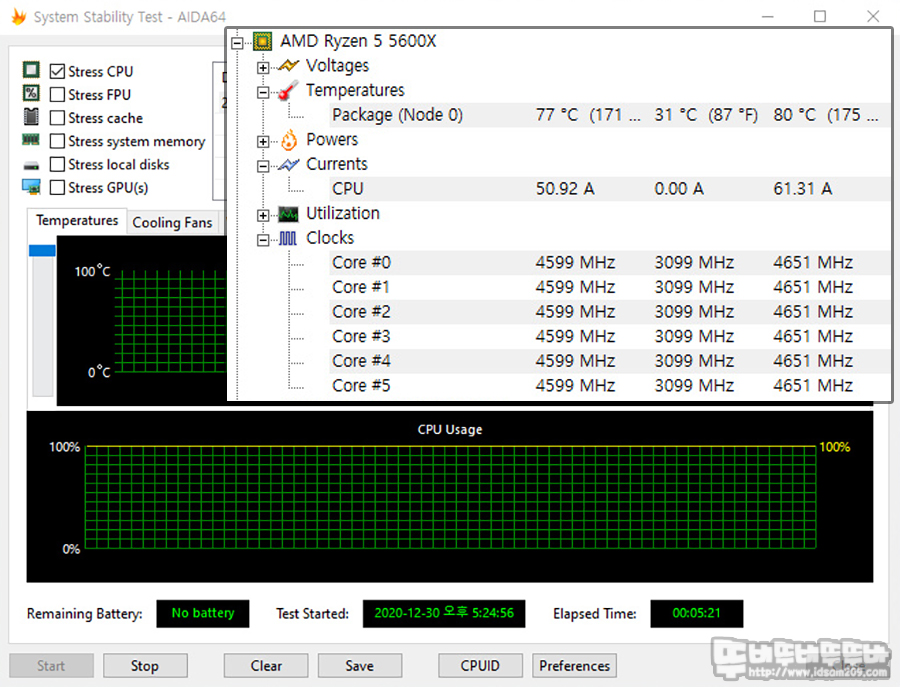Expand the Powers tree node
Screen dimensions: 900x687
263,141
